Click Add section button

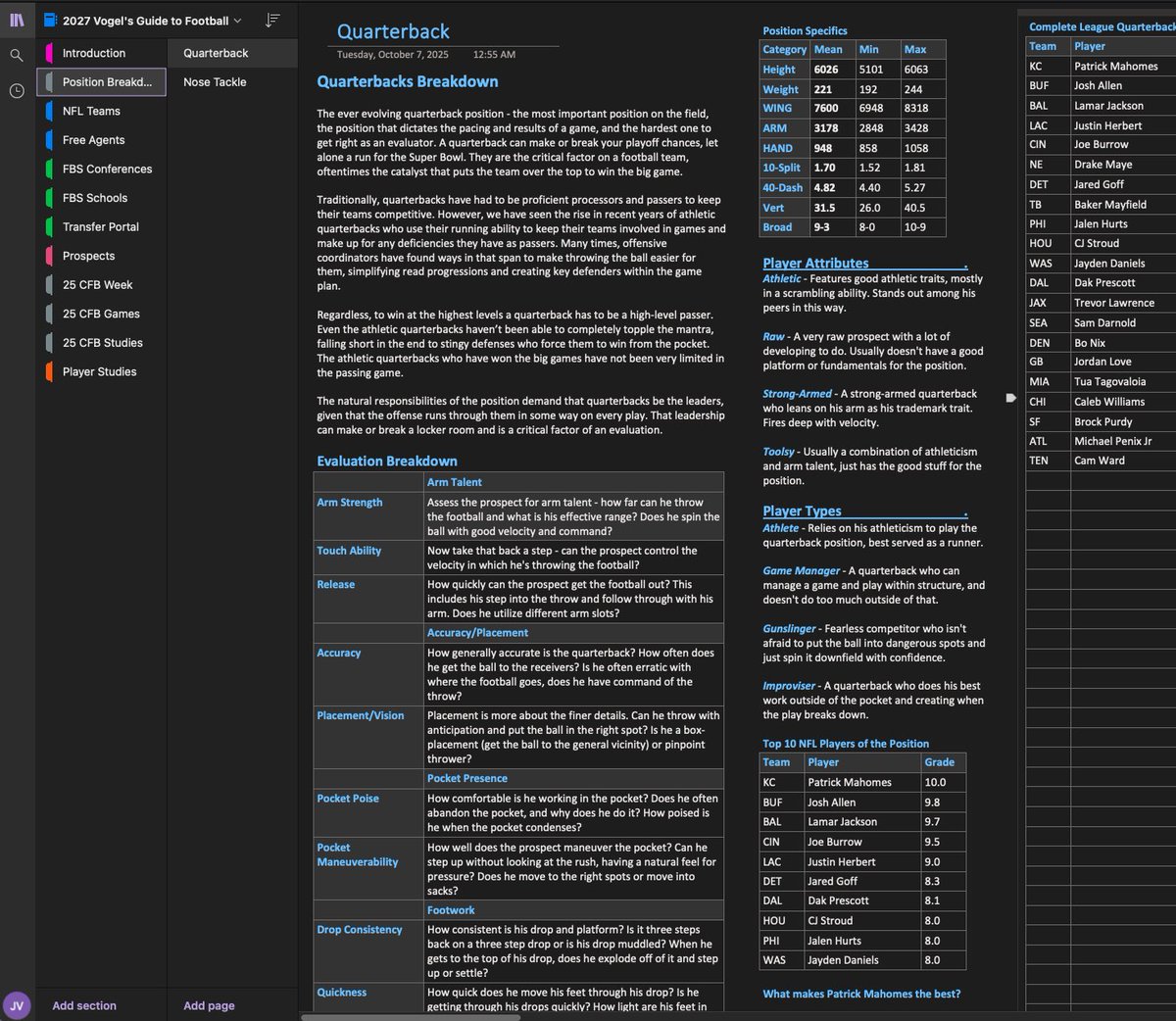pos(84,1005)
